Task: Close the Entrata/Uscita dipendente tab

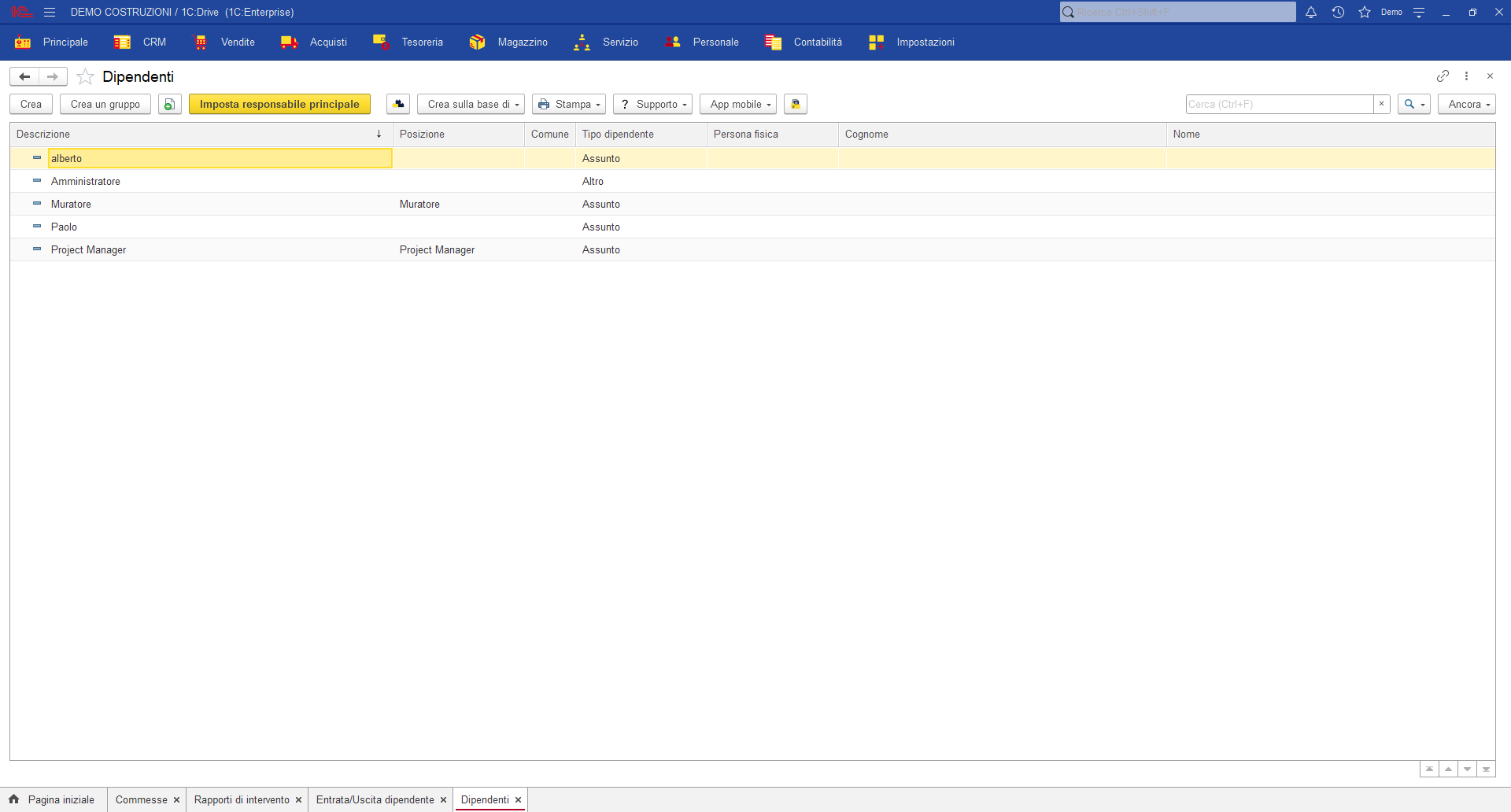Action: (x=444, y=800)
